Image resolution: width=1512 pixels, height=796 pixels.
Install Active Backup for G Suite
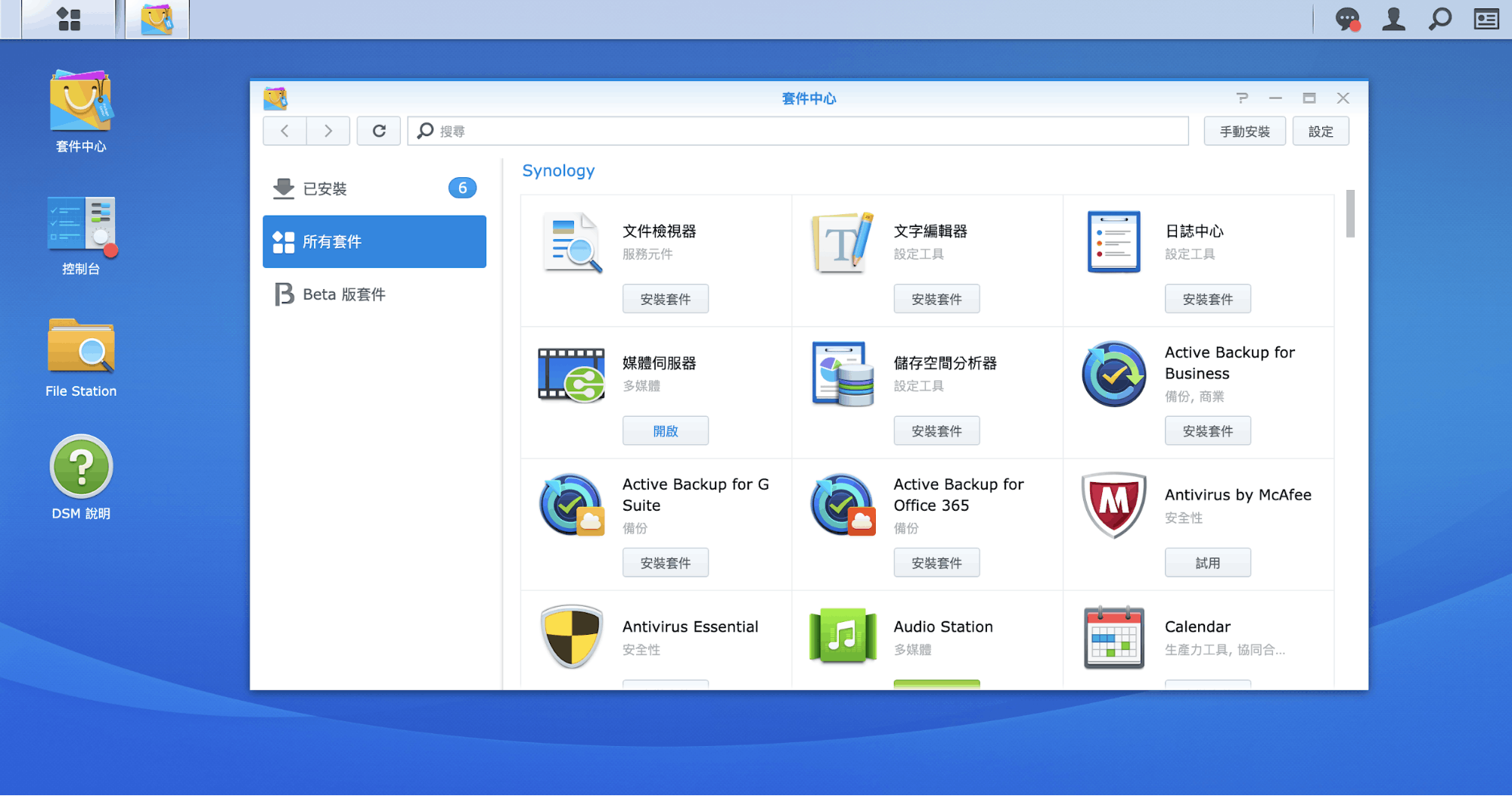click(666, 562)
